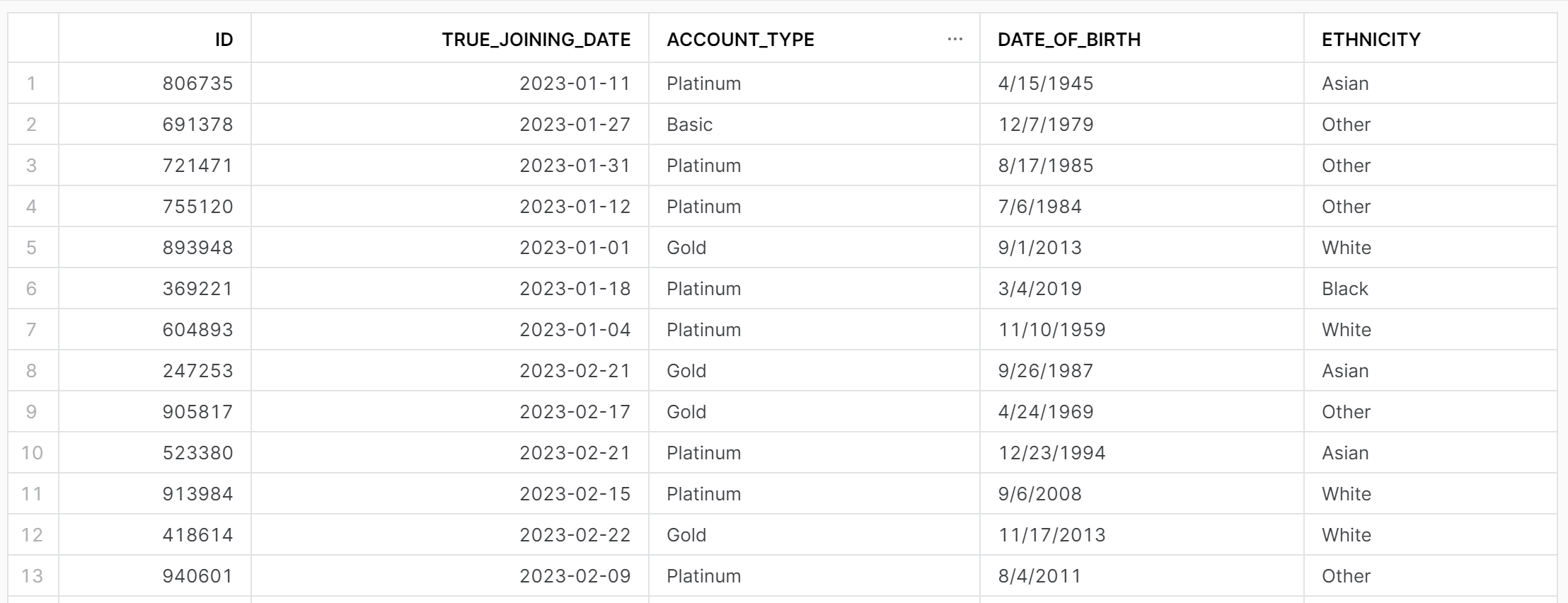Select the cell with ID 940601
The image size is (1568, 603).
tap(197, 576)
